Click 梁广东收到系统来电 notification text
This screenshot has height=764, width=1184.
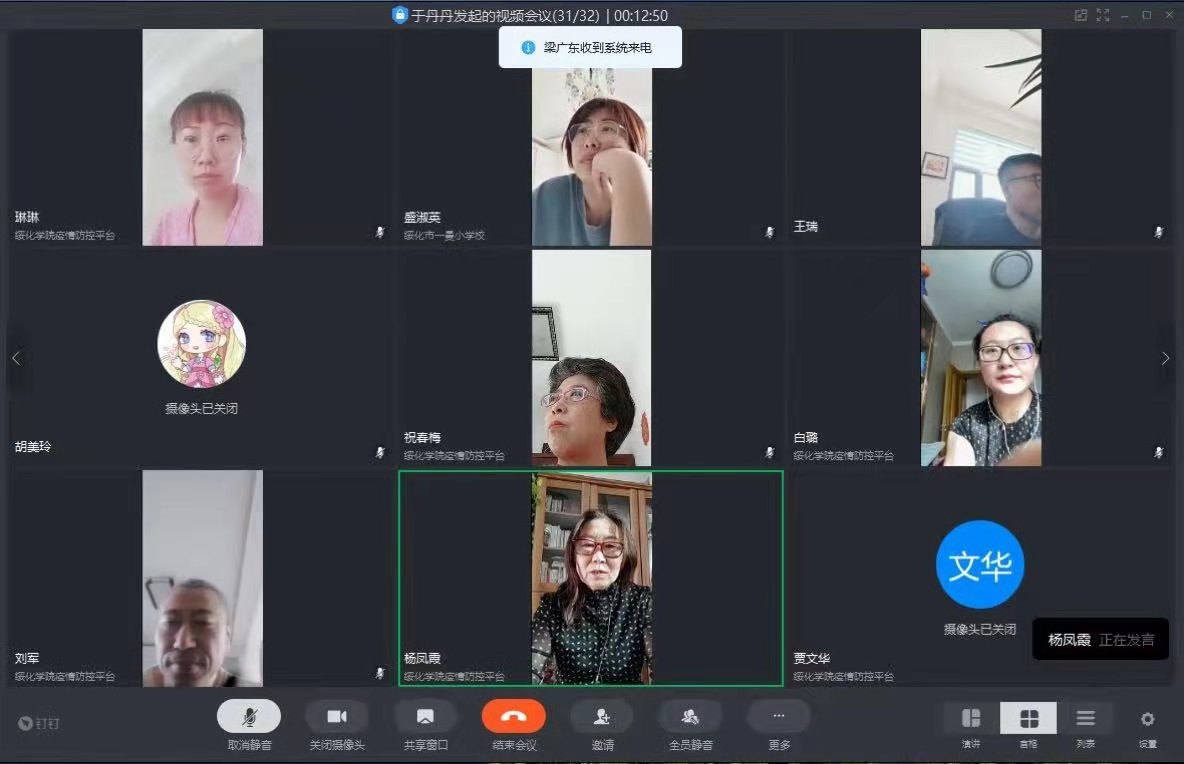597,48
